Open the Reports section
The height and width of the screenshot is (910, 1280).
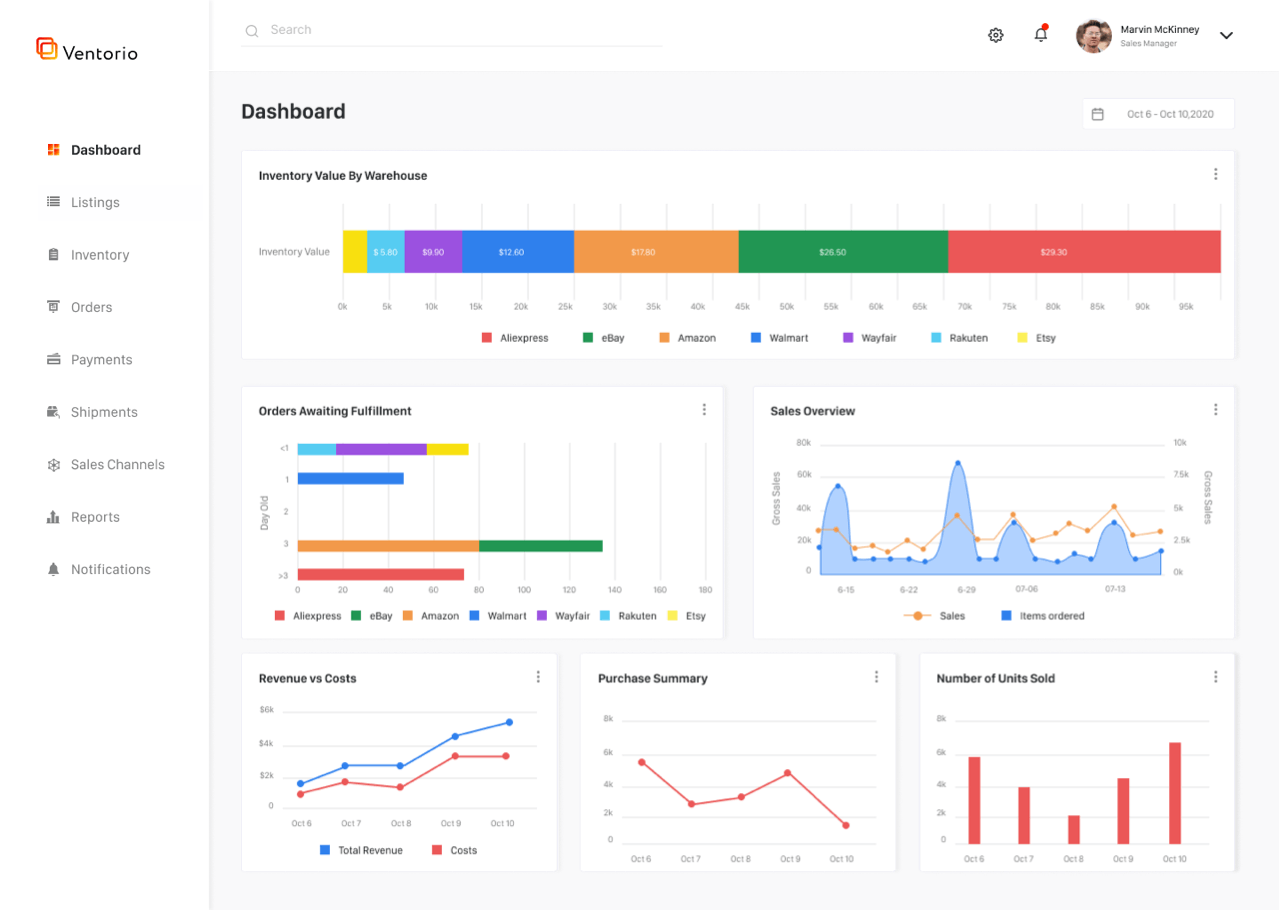96,517
